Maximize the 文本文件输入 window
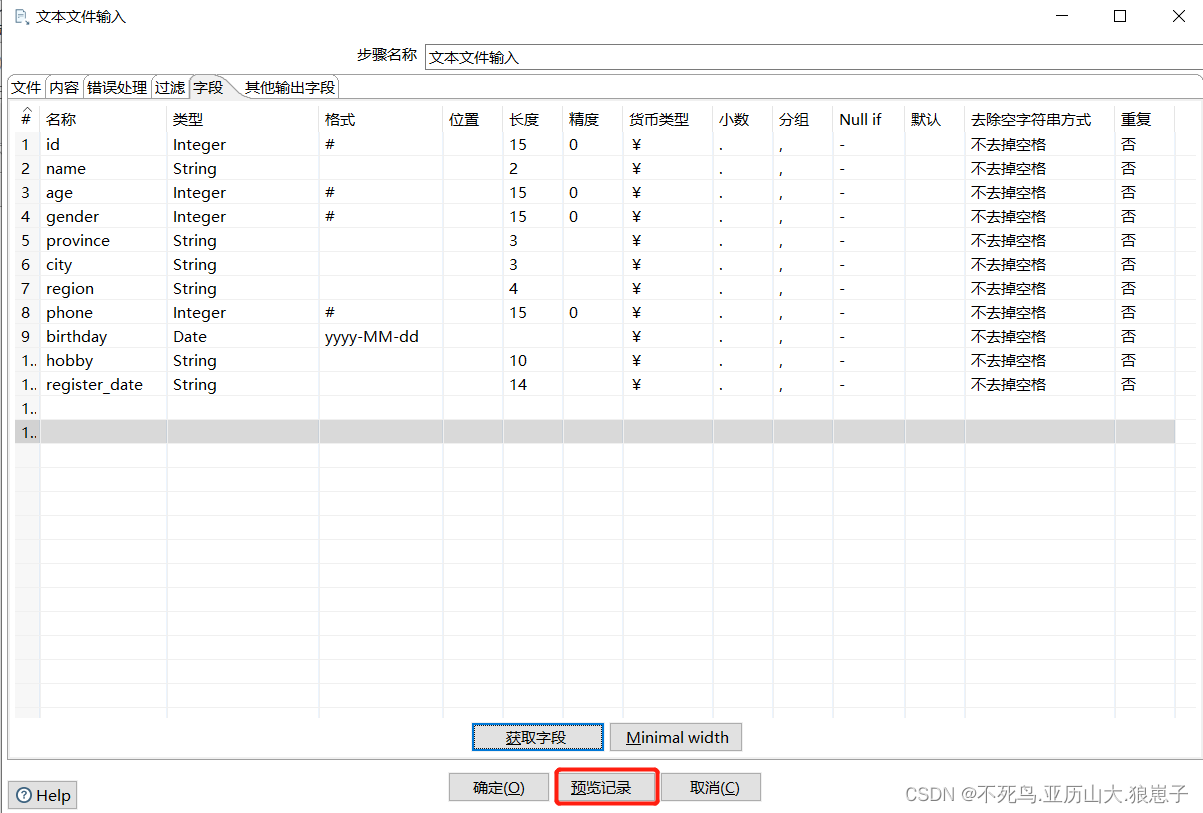 [1120, 16]
